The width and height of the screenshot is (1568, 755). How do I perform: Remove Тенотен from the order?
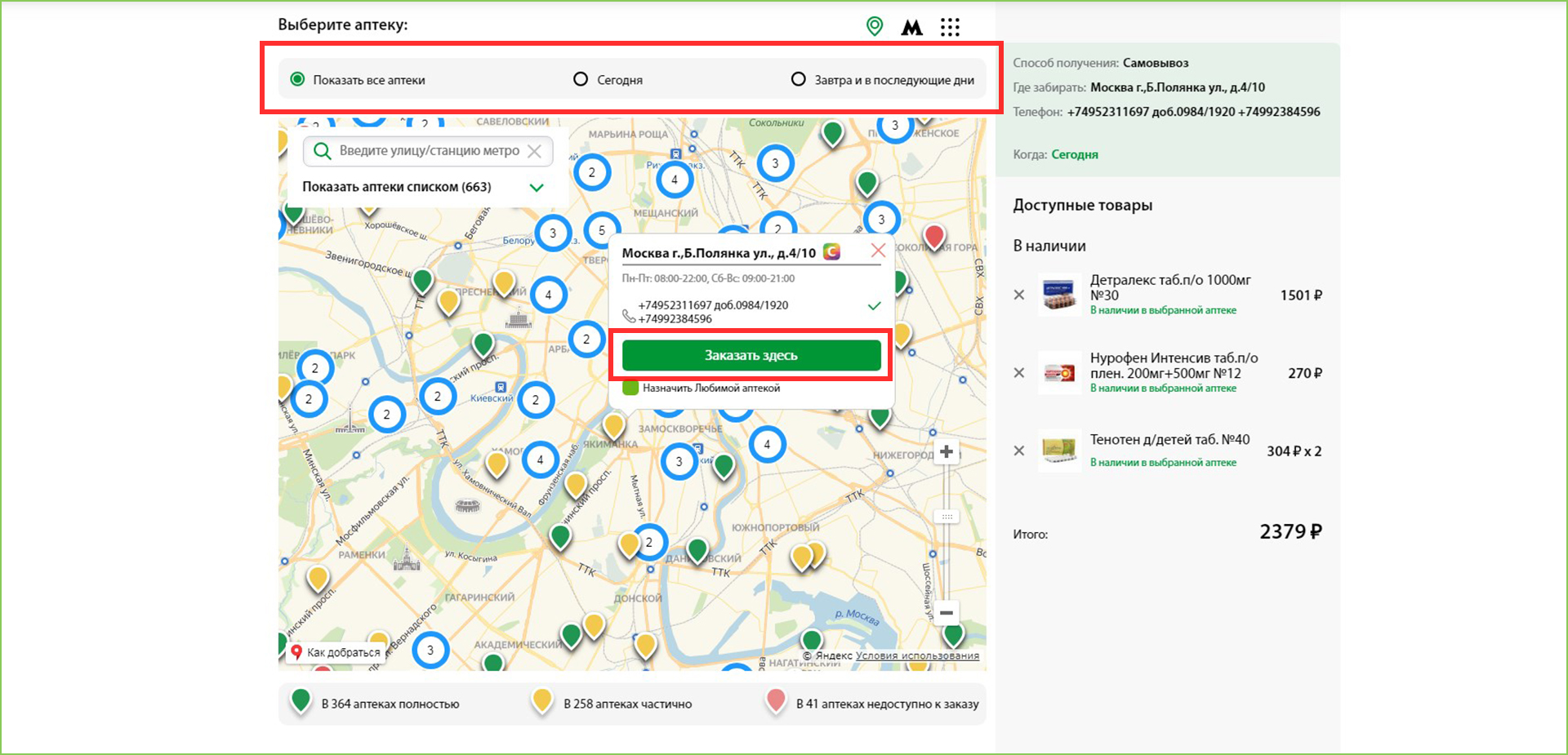[1018, 451]
